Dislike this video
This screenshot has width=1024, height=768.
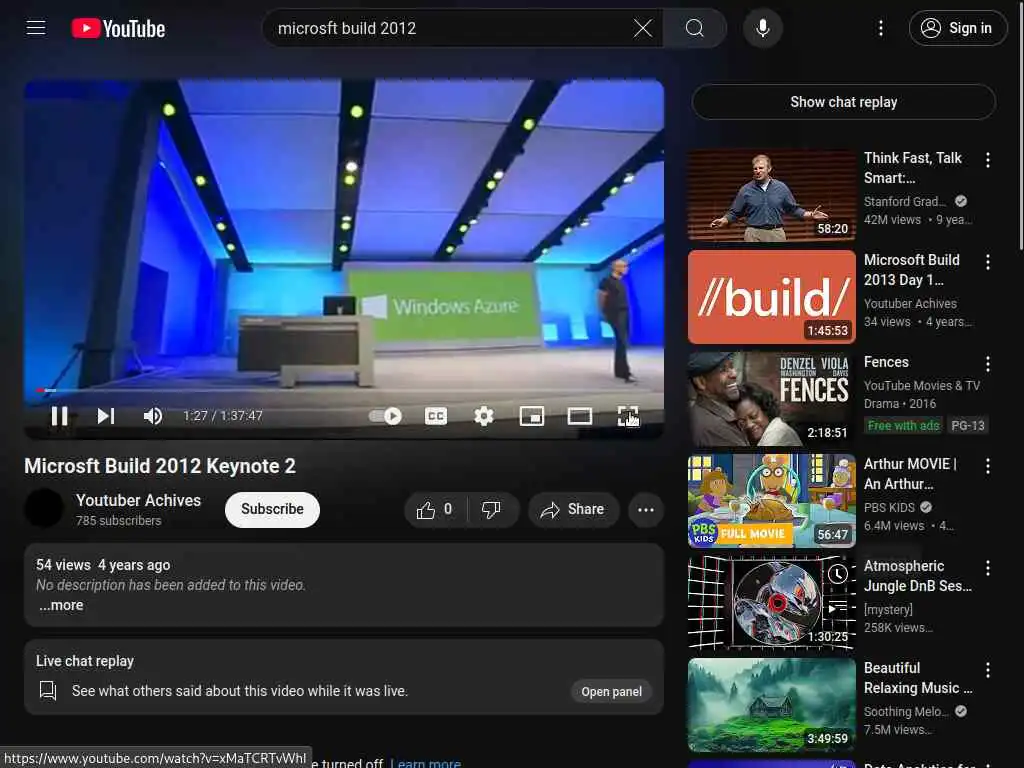(x=492, y=509)
